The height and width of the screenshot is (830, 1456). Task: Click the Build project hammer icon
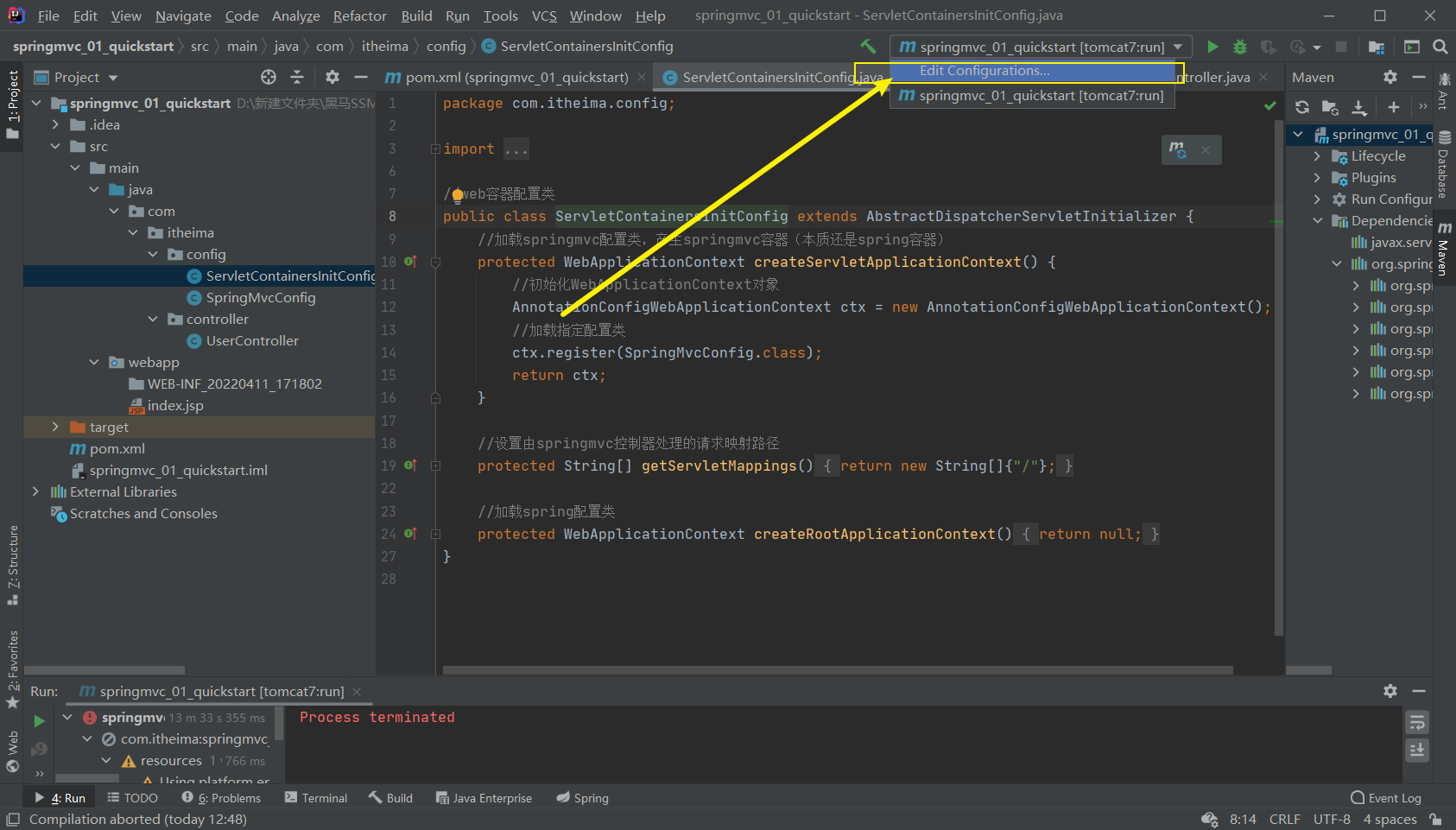pos(868,47)
